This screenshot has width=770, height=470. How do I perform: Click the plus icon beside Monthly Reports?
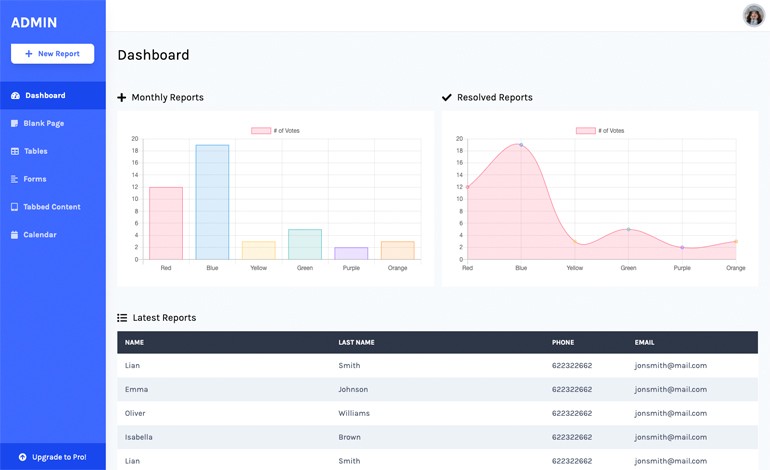coord(122,98)
